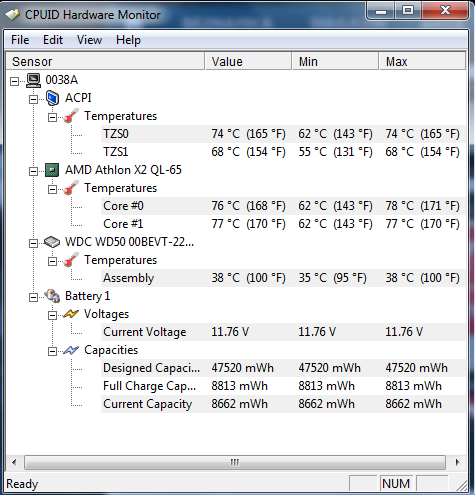
Task: Click the Max column header
Action: point(422,61)
